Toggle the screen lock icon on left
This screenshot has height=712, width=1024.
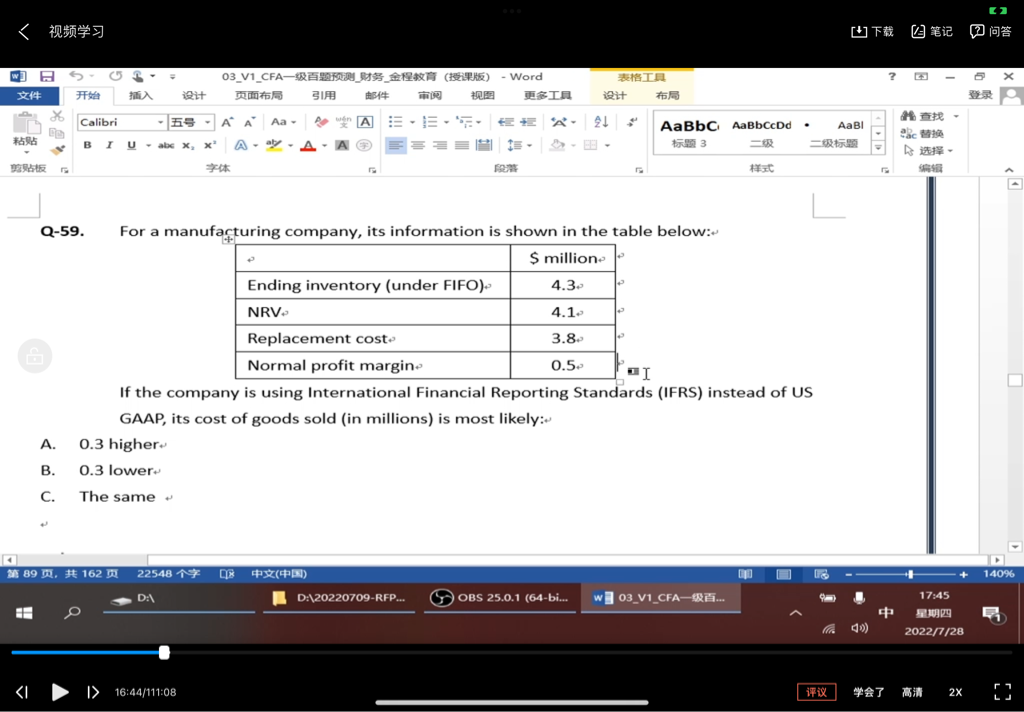click(35, 356)
